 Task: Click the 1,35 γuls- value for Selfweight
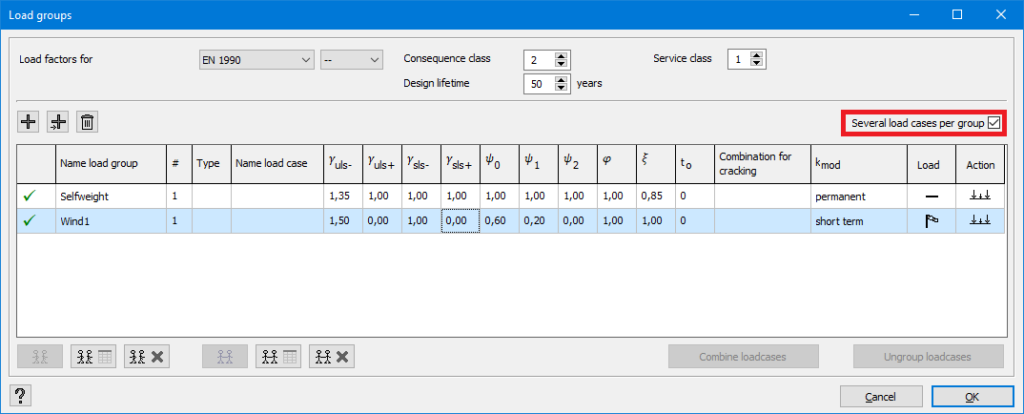click(343, 196)
